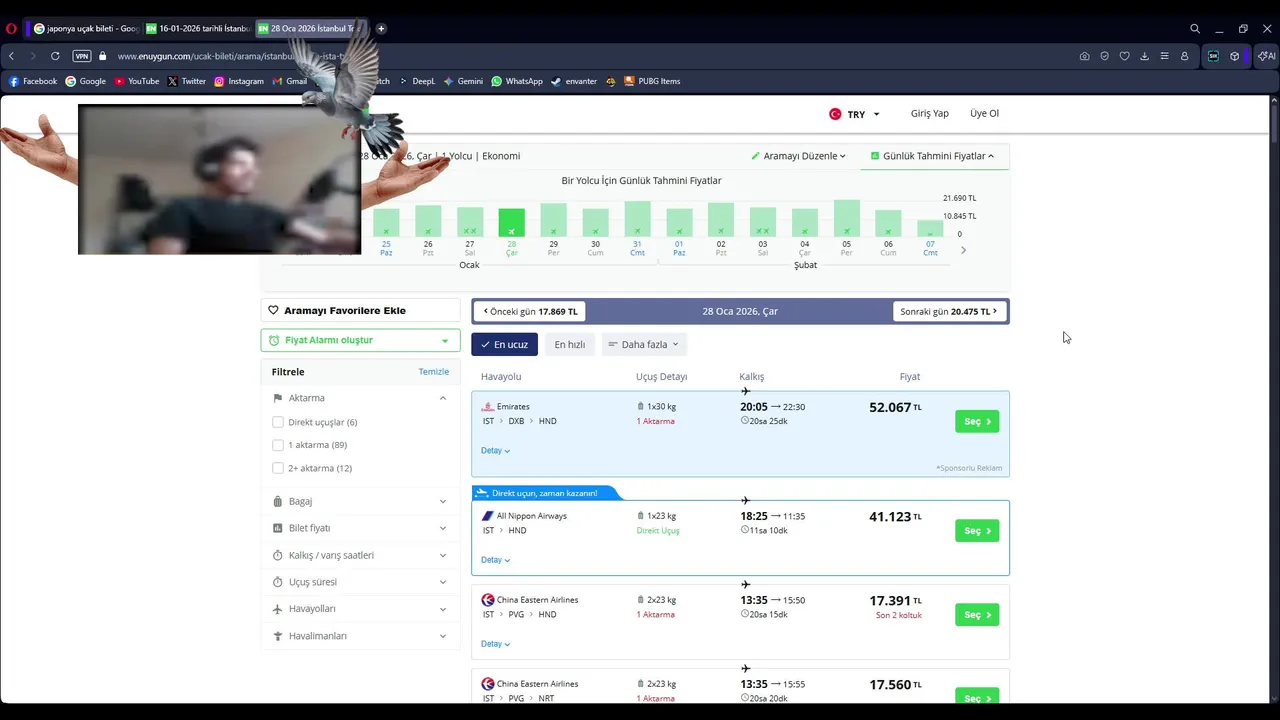Image resolution: width=1280 pixels, height=720 pixels.
Task: Expand the Uçuş süresi filter section
Action: click(360, 582)
